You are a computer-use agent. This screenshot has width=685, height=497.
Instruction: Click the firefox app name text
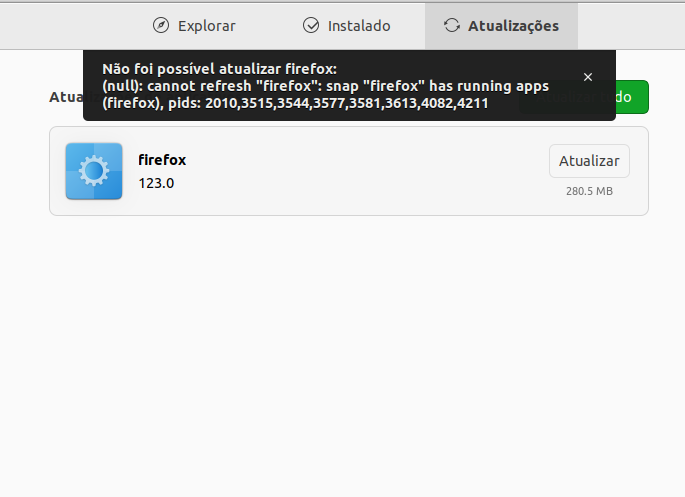tap(162, 160)
